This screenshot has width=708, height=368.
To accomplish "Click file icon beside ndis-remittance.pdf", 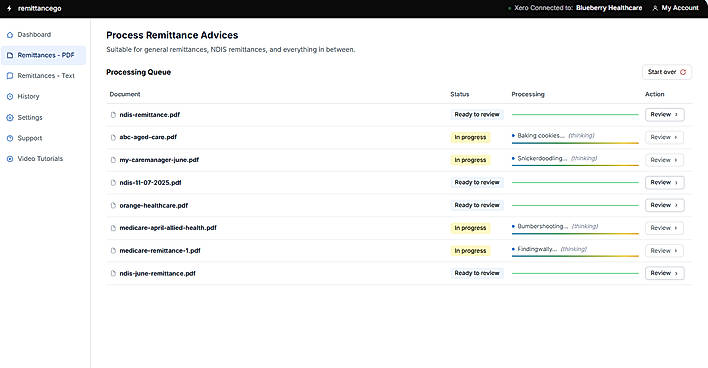I will tap(113, 115).
